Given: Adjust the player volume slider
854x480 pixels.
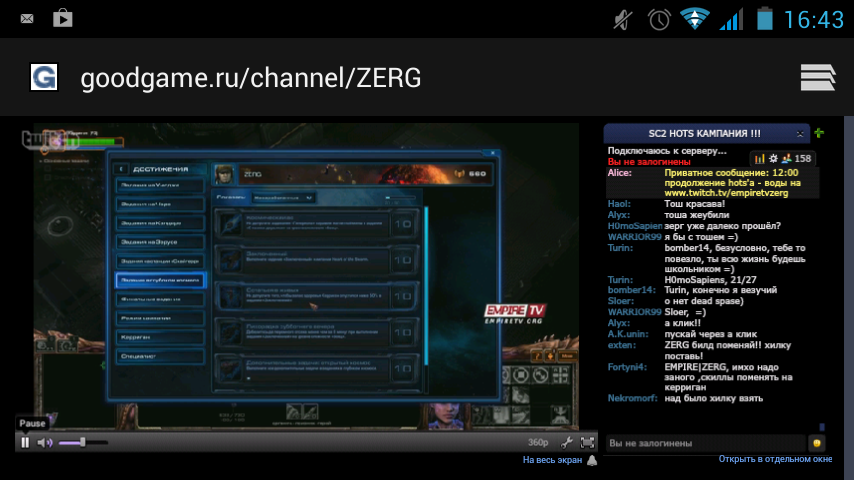Looking at the screenshot, I should 83,442.
